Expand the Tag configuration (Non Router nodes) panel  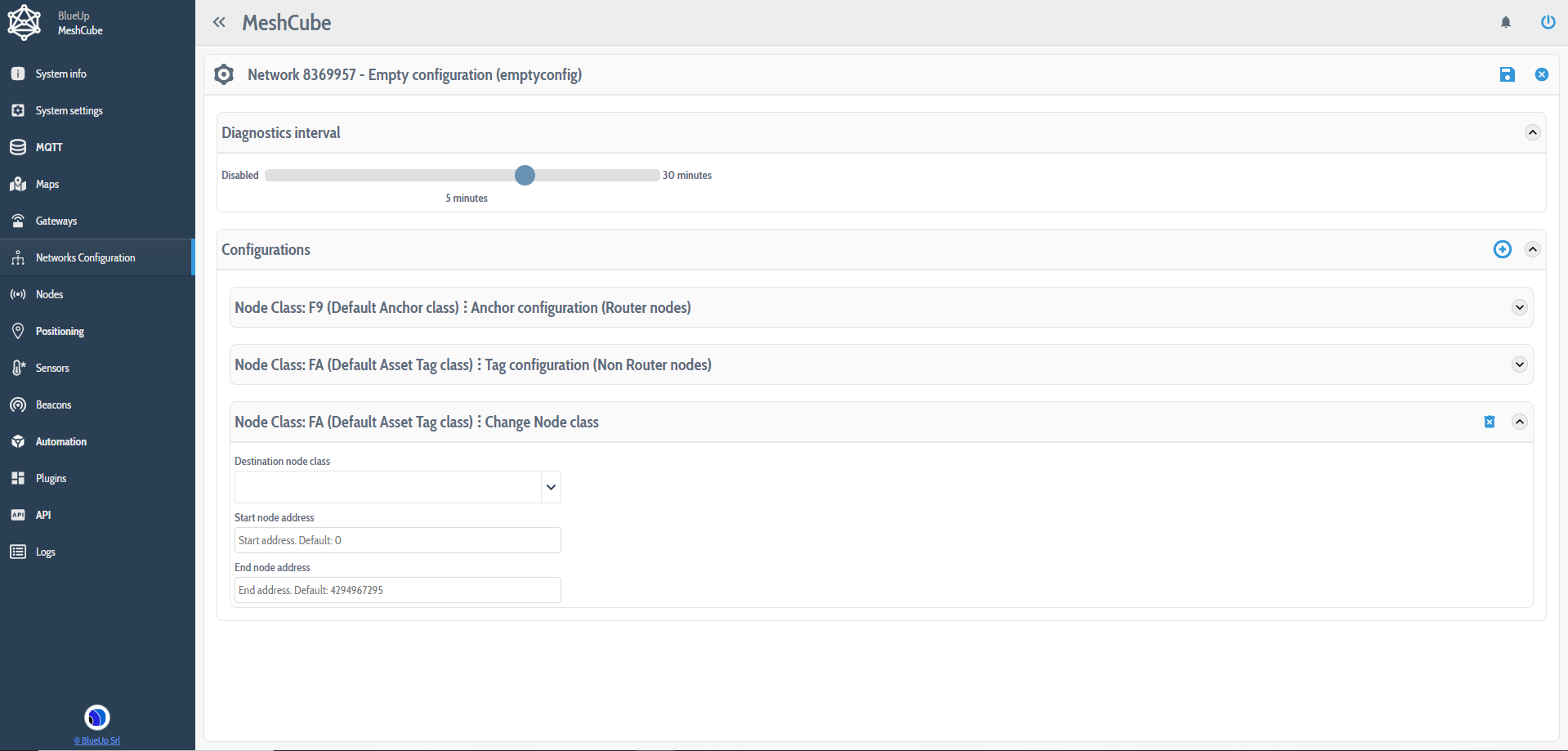(1519, 364)
